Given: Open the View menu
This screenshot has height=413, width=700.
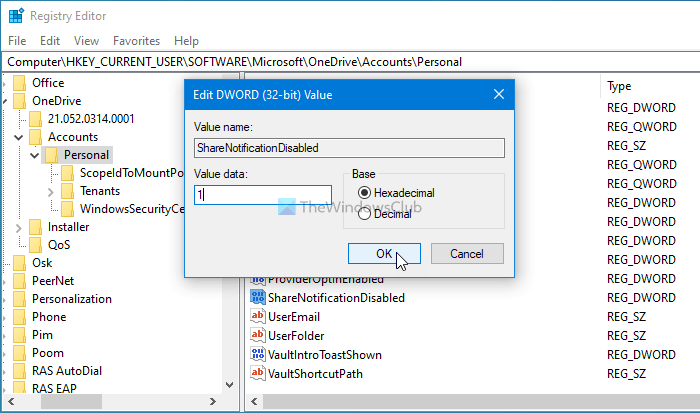Looking at the screenshot, I should point(86,41).
